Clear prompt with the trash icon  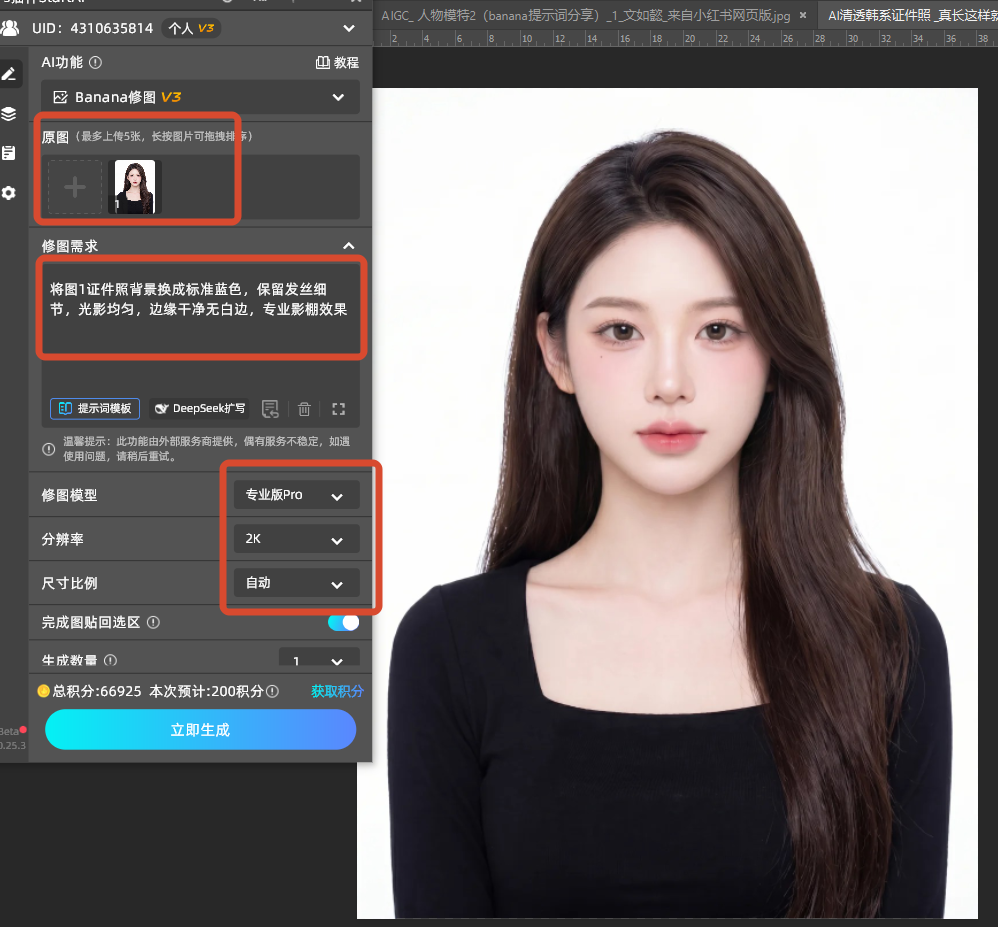coord(304,409)
